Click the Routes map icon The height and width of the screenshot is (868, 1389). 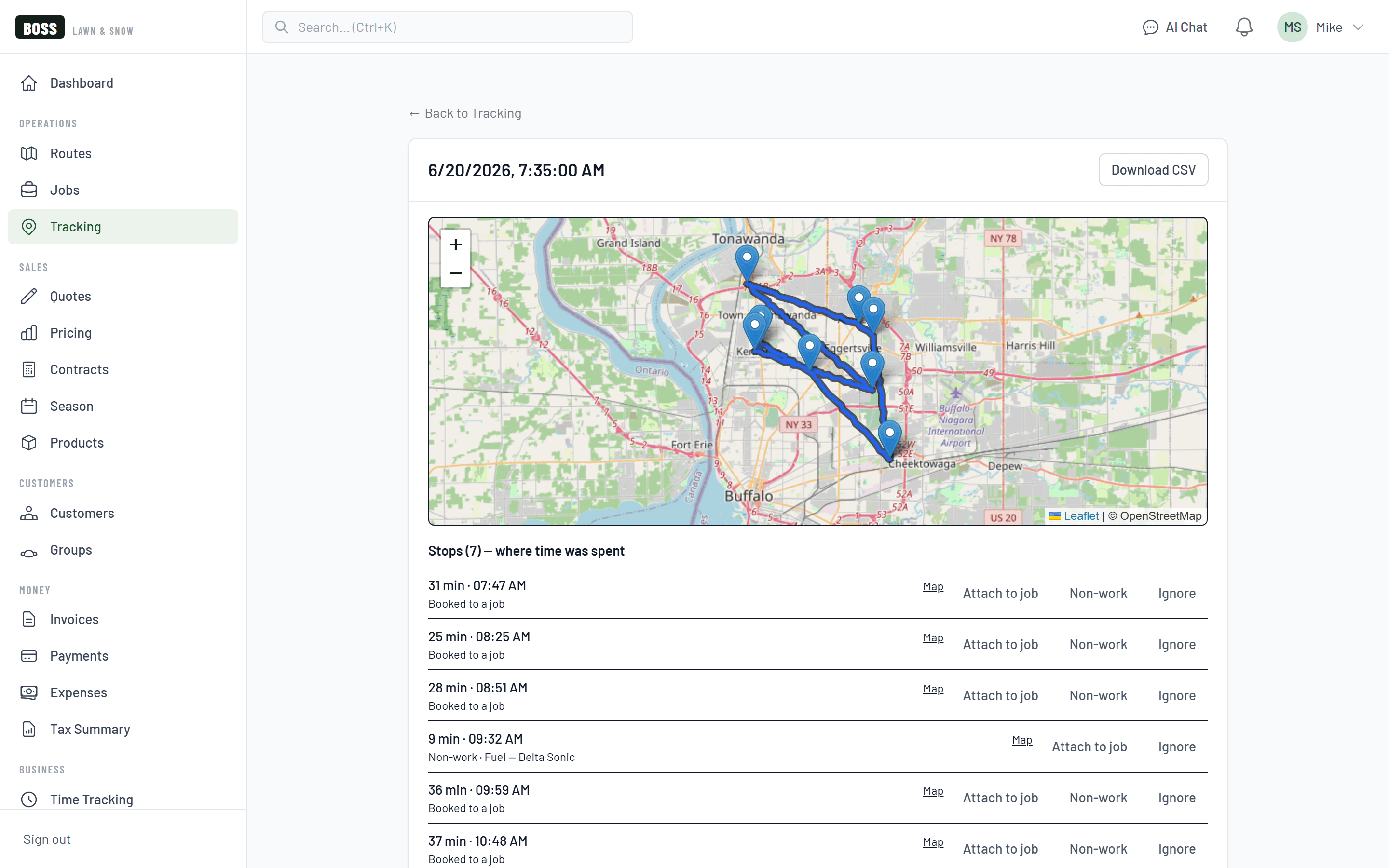29,153
